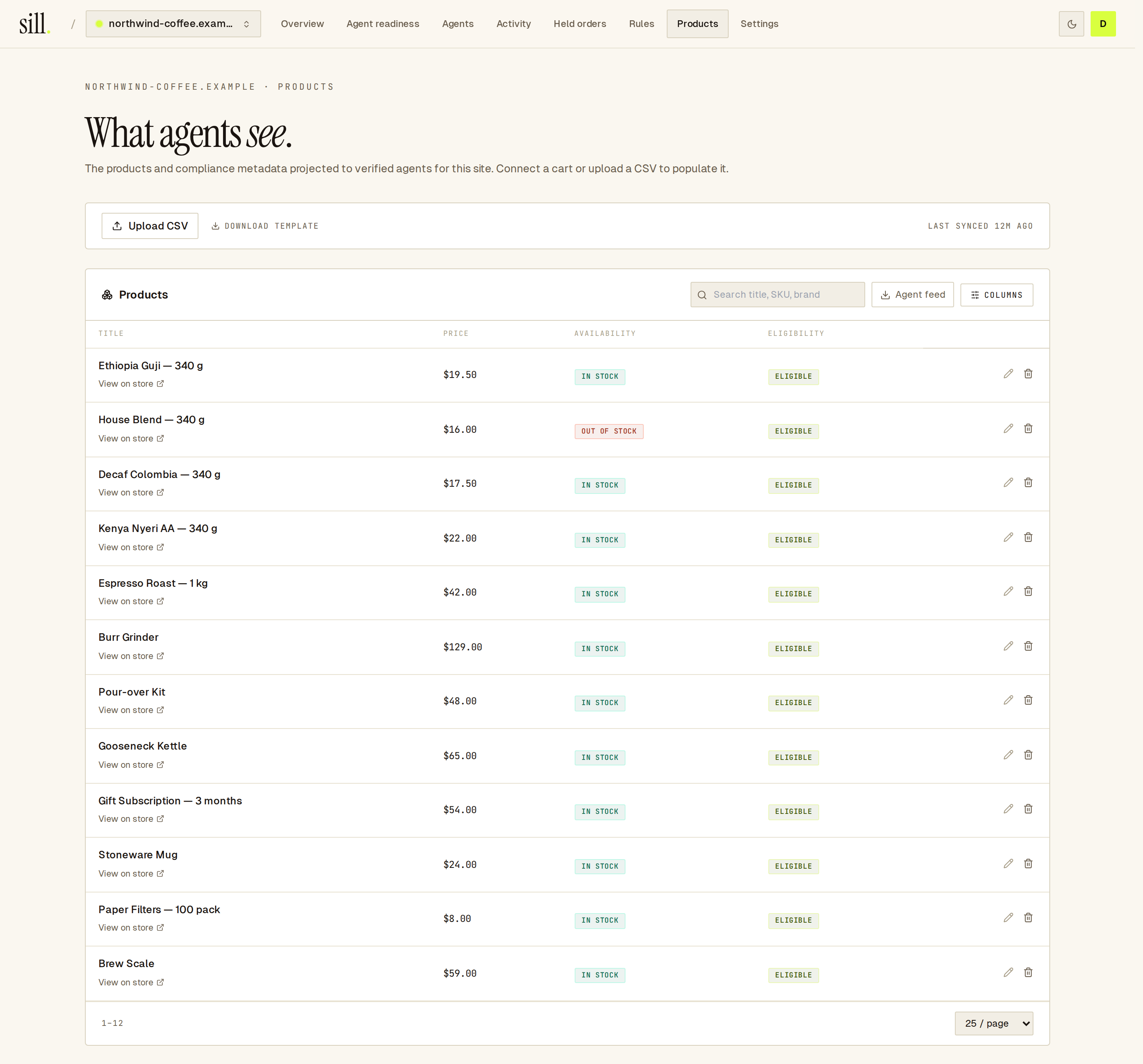
Task: Delete the Gooseneck Kettle product
Action: 1028,755
